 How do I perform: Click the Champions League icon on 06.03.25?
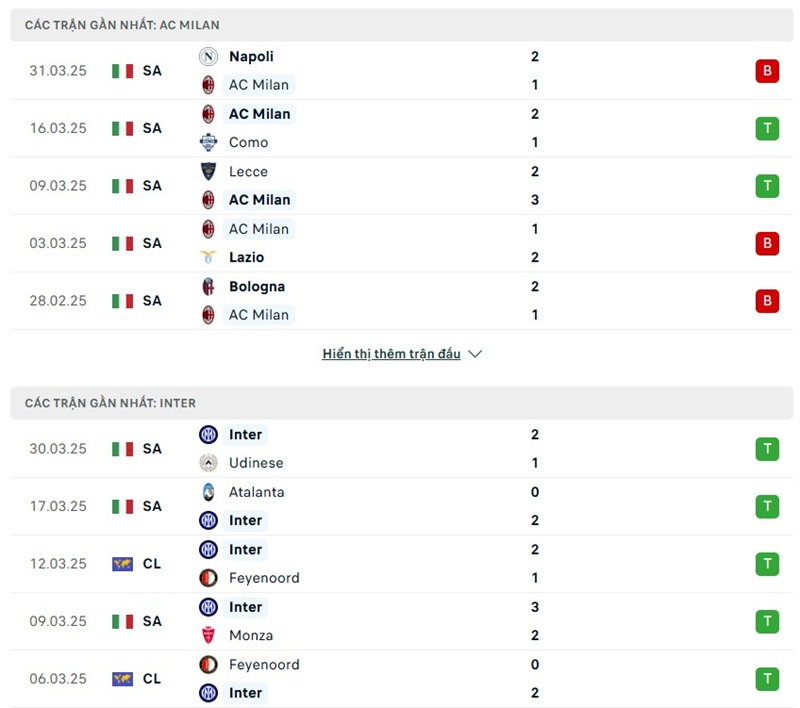pyautogui.click(x=122, y=679)
